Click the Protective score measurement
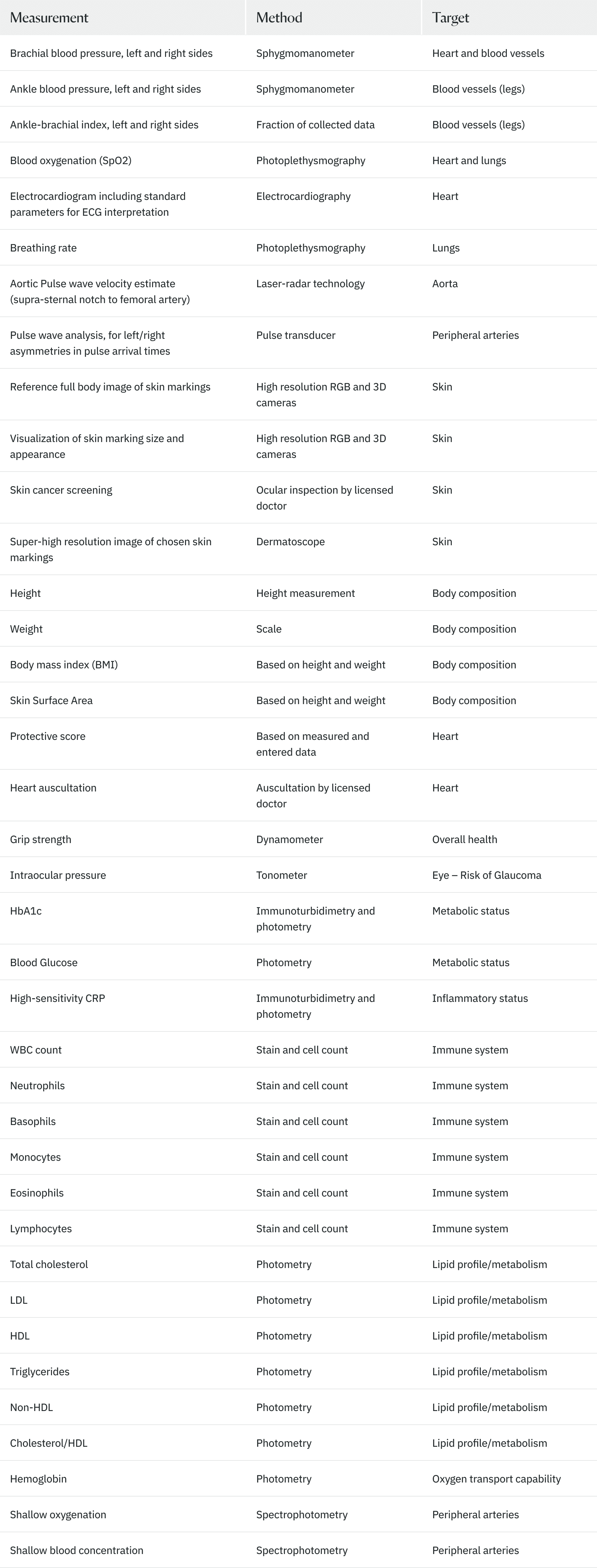 (48, 736)
